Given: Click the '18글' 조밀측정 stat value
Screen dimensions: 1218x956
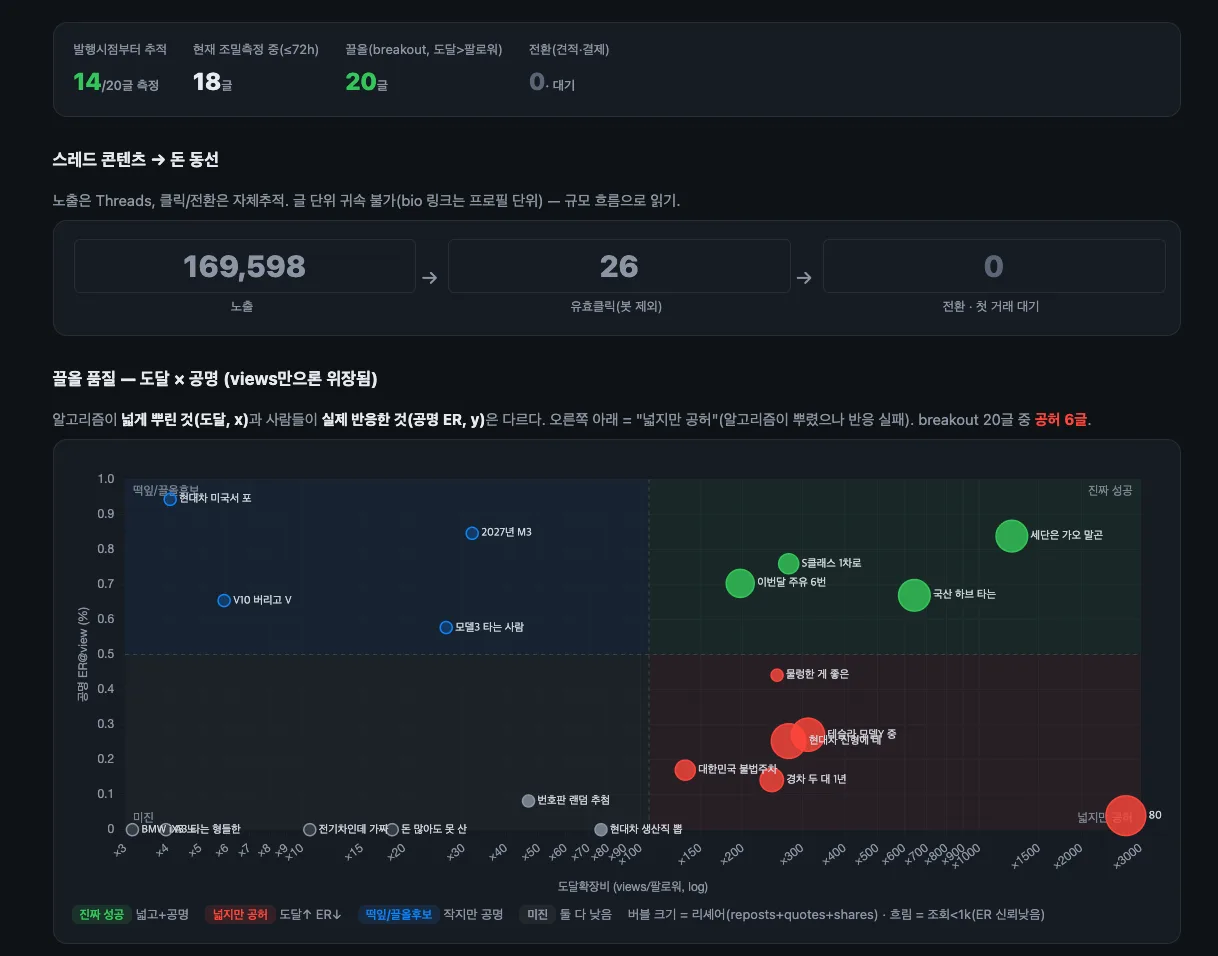Looking at the screenshot, I should (x=212, y=82).
